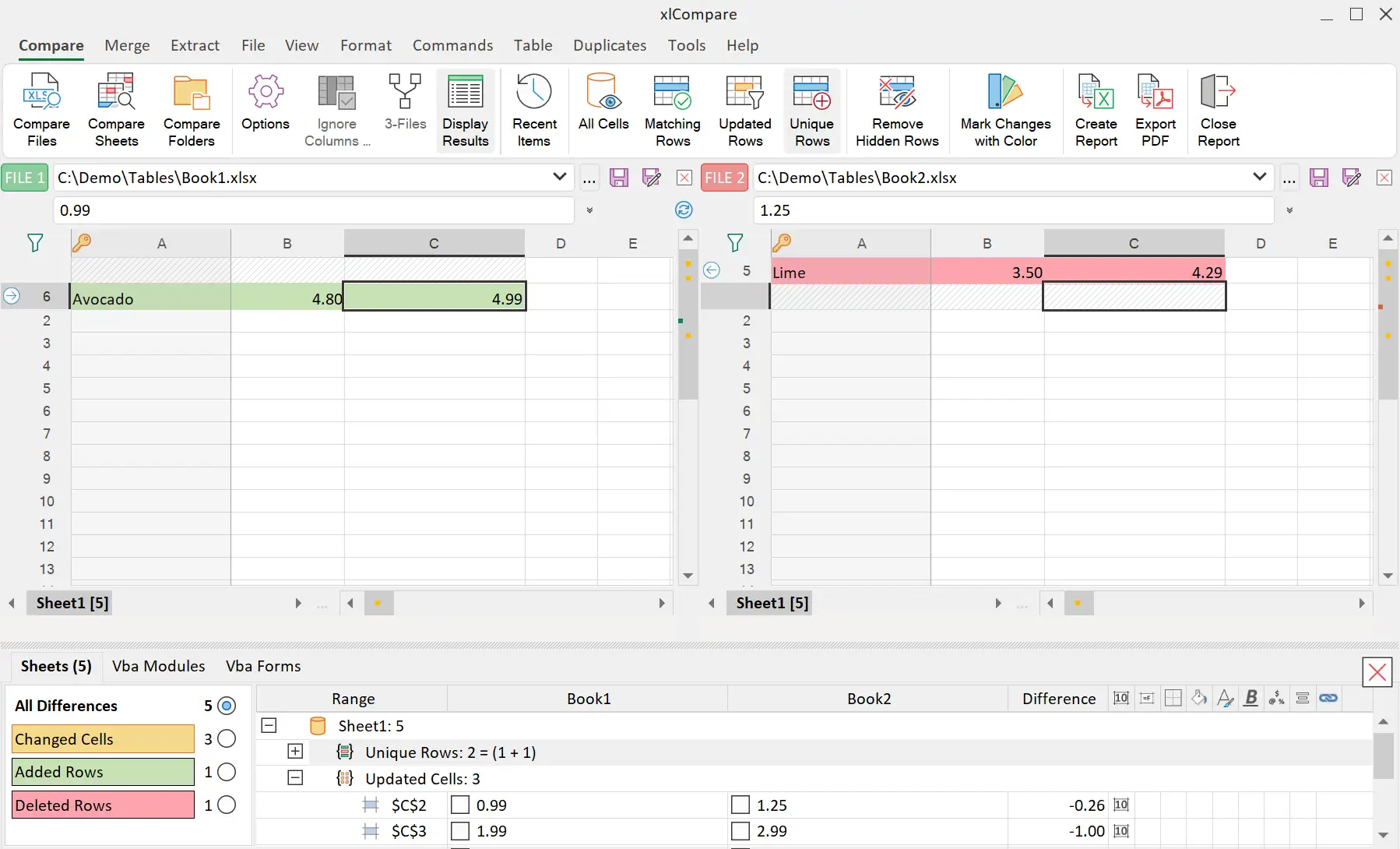Click the blue refresh comparison icon

pyautogui.click(x=684, y=210)
